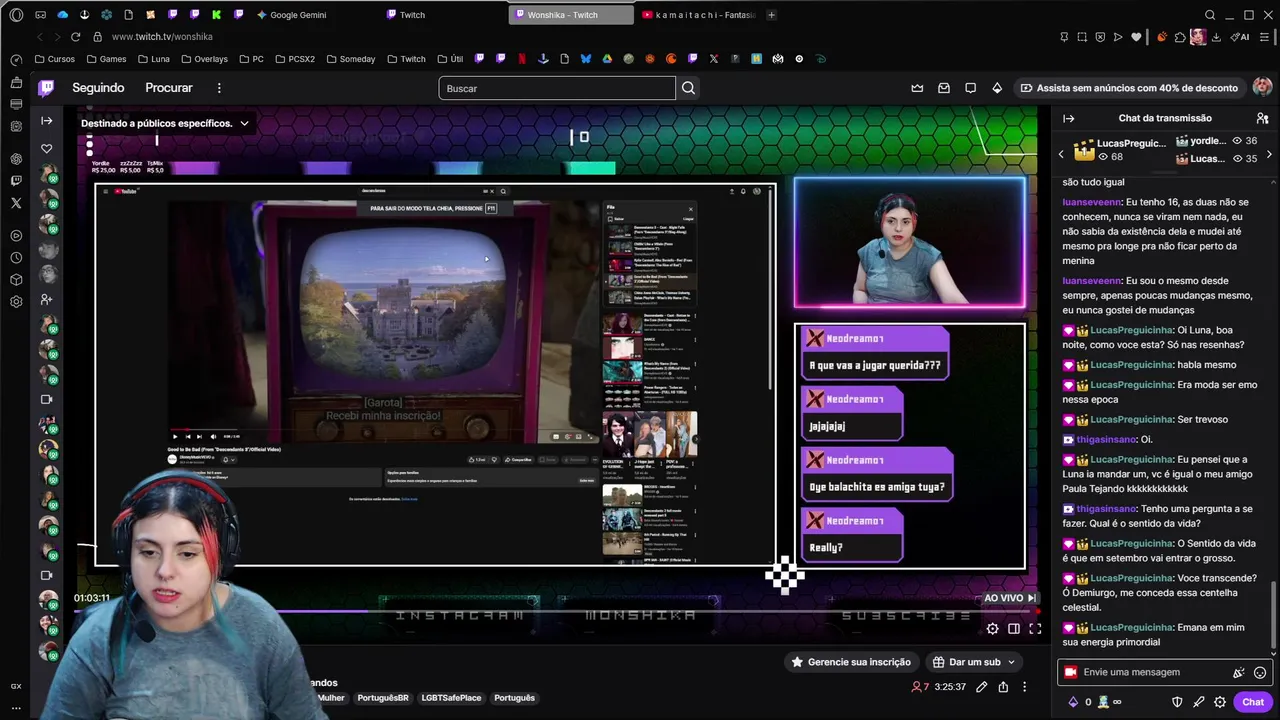This screenshot has height=720, width=1280.
Task: Click LucasPreguicinha username in Ser trevoso message
Action: pos(1131,420)
